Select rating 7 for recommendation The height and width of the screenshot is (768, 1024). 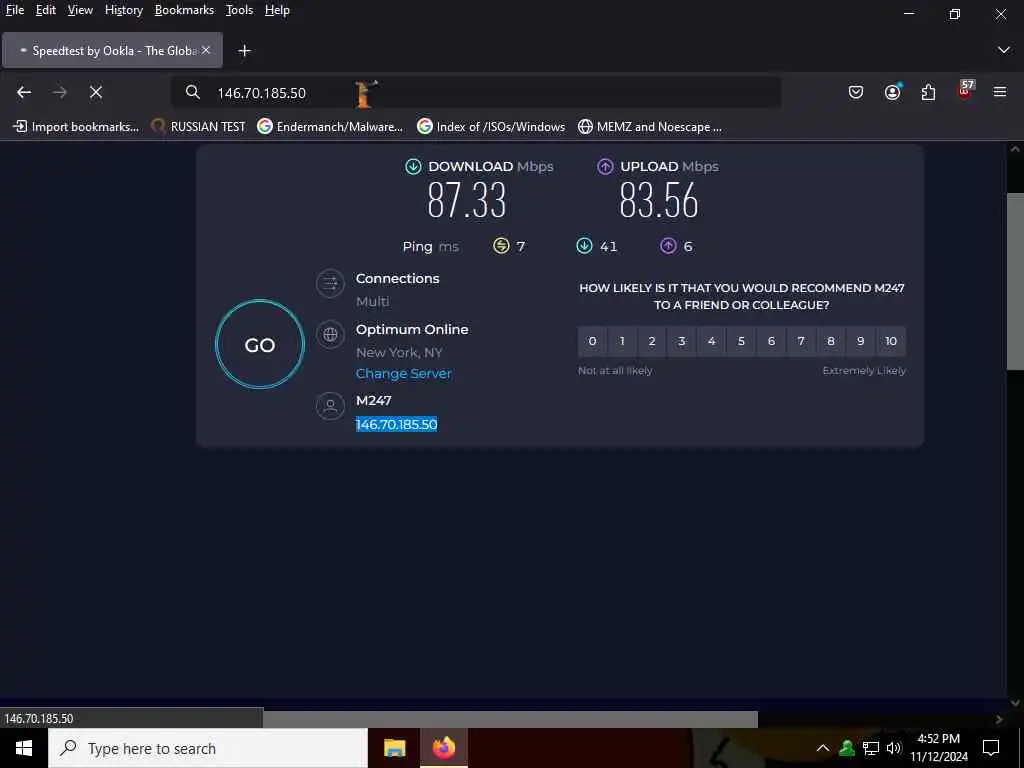click(801, 341)
